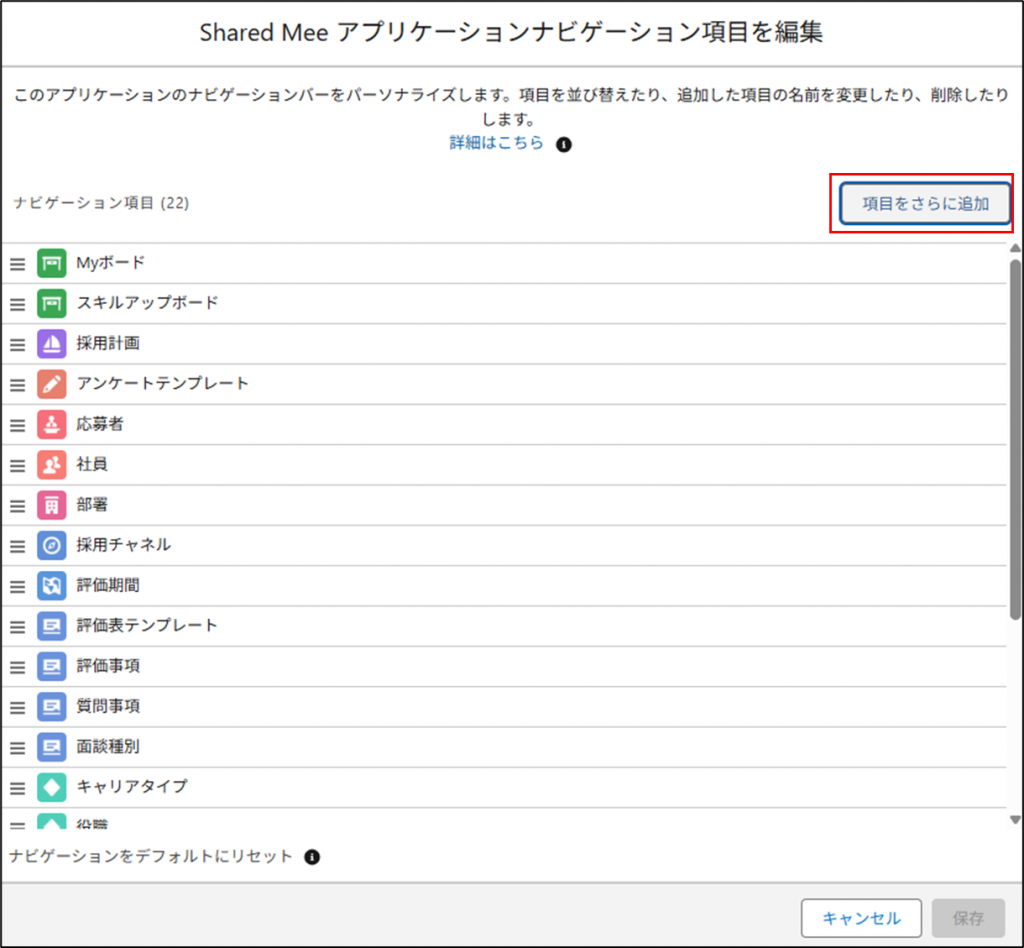Reset navigation via ナビゲーションをデフォルトにリセット
The width and height of the screenshot is (1024, 948).
(x=150, y=857)
